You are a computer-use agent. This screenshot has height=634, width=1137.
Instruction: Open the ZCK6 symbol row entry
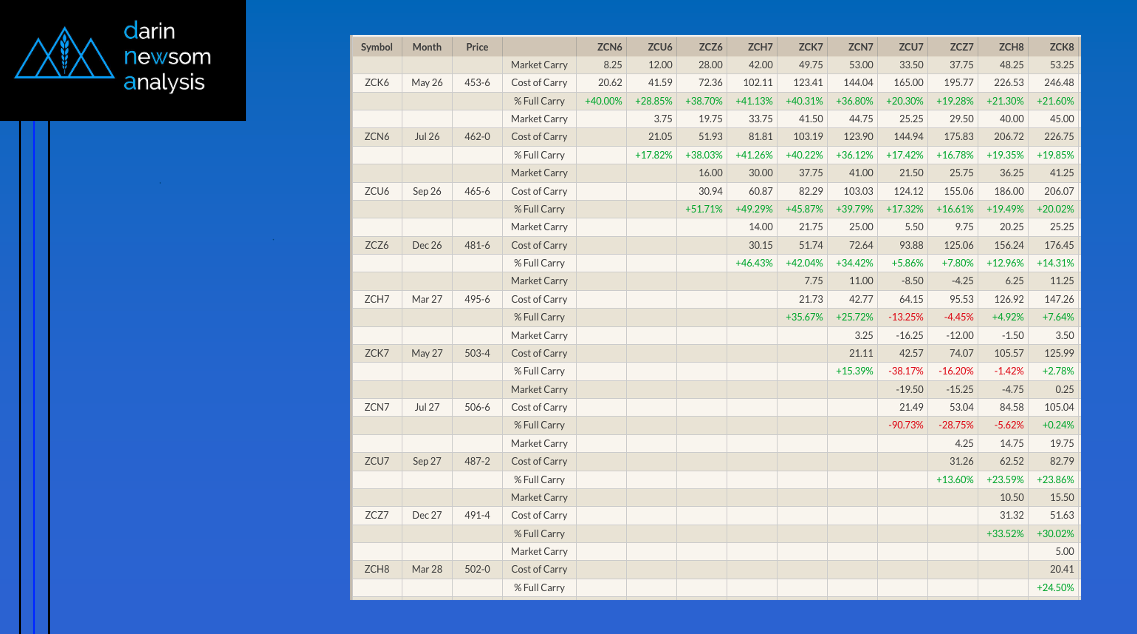[x=377, y=83]
